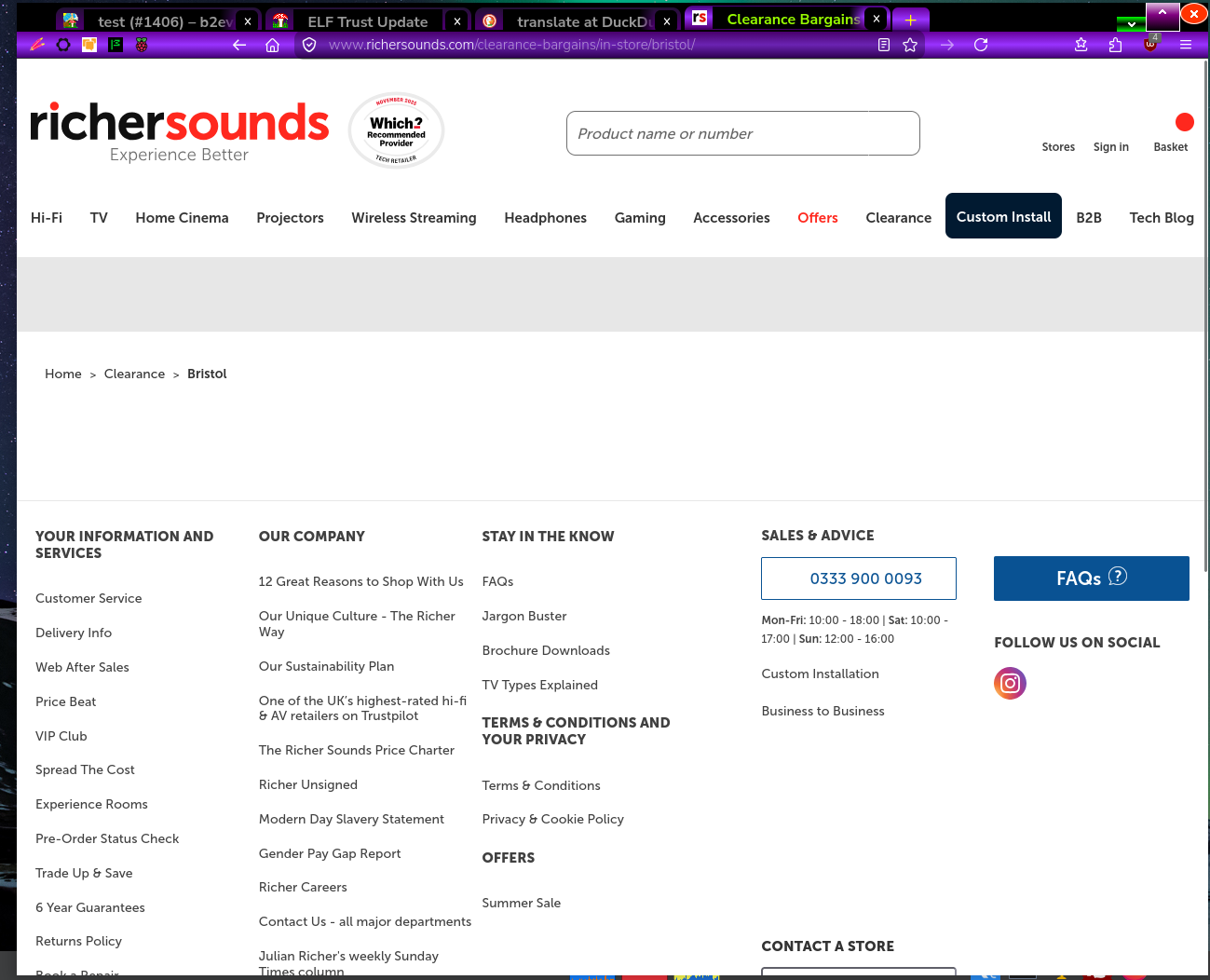Open the Privacy & Cookie Policy link

(x=553, y=819)
